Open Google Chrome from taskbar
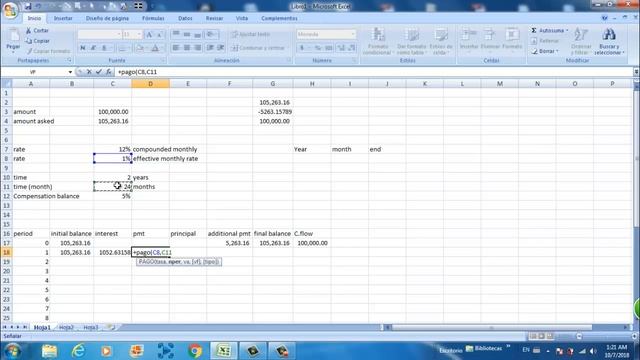This screenshot has height=360, width=640. [x=195, y=351]
